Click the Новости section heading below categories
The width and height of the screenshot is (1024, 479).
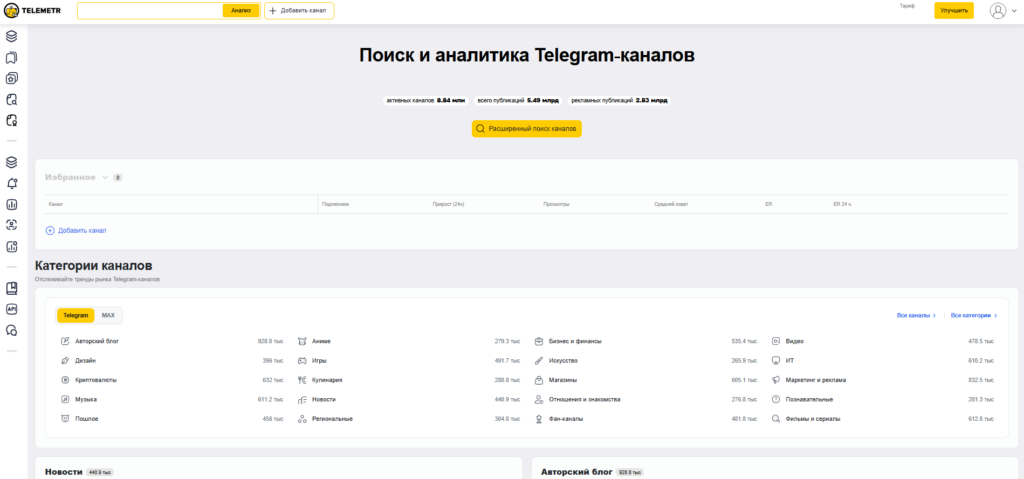tap(63, 472)
